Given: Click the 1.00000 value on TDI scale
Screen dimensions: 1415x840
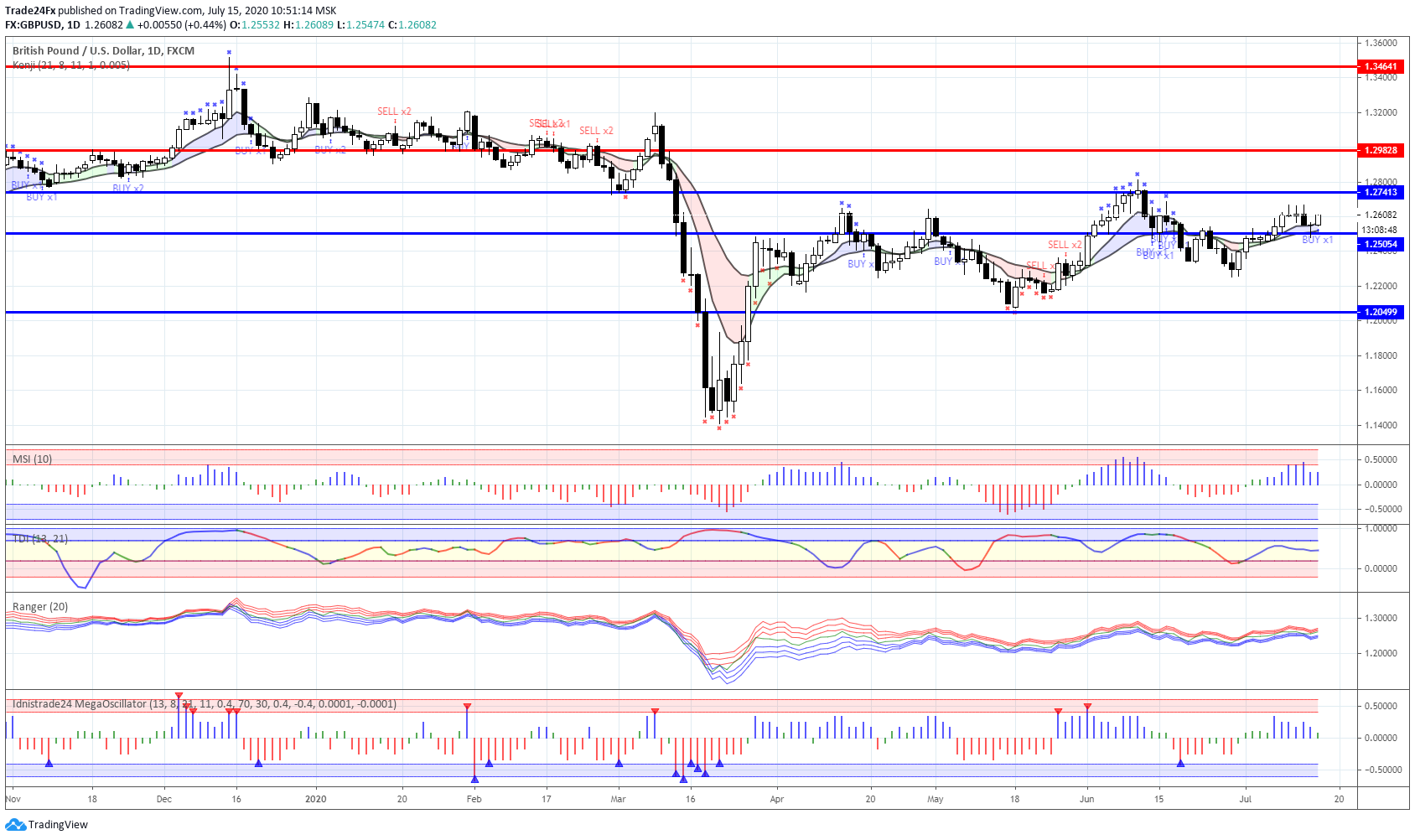Looking at the screenshot, I should 1381,528.
